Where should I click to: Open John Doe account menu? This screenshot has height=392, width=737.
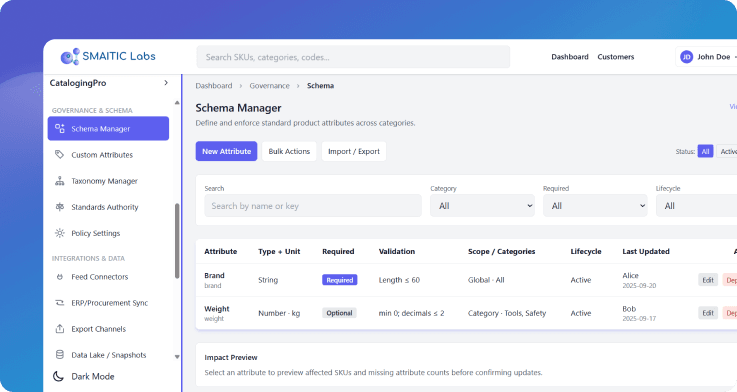[706, 57]
